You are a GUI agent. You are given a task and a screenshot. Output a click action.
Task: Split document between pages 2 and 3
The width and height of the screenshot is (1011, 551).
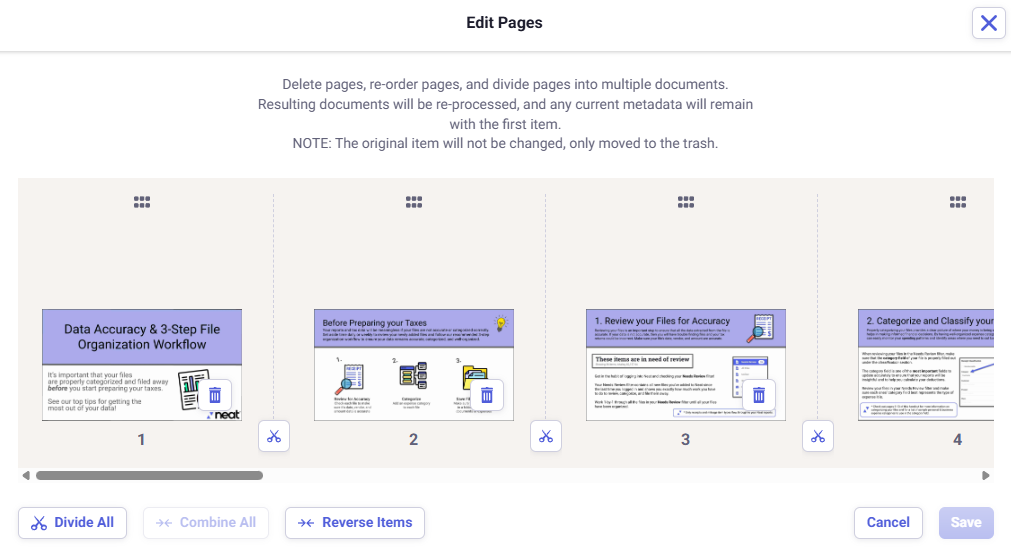(x=546, y=436)
